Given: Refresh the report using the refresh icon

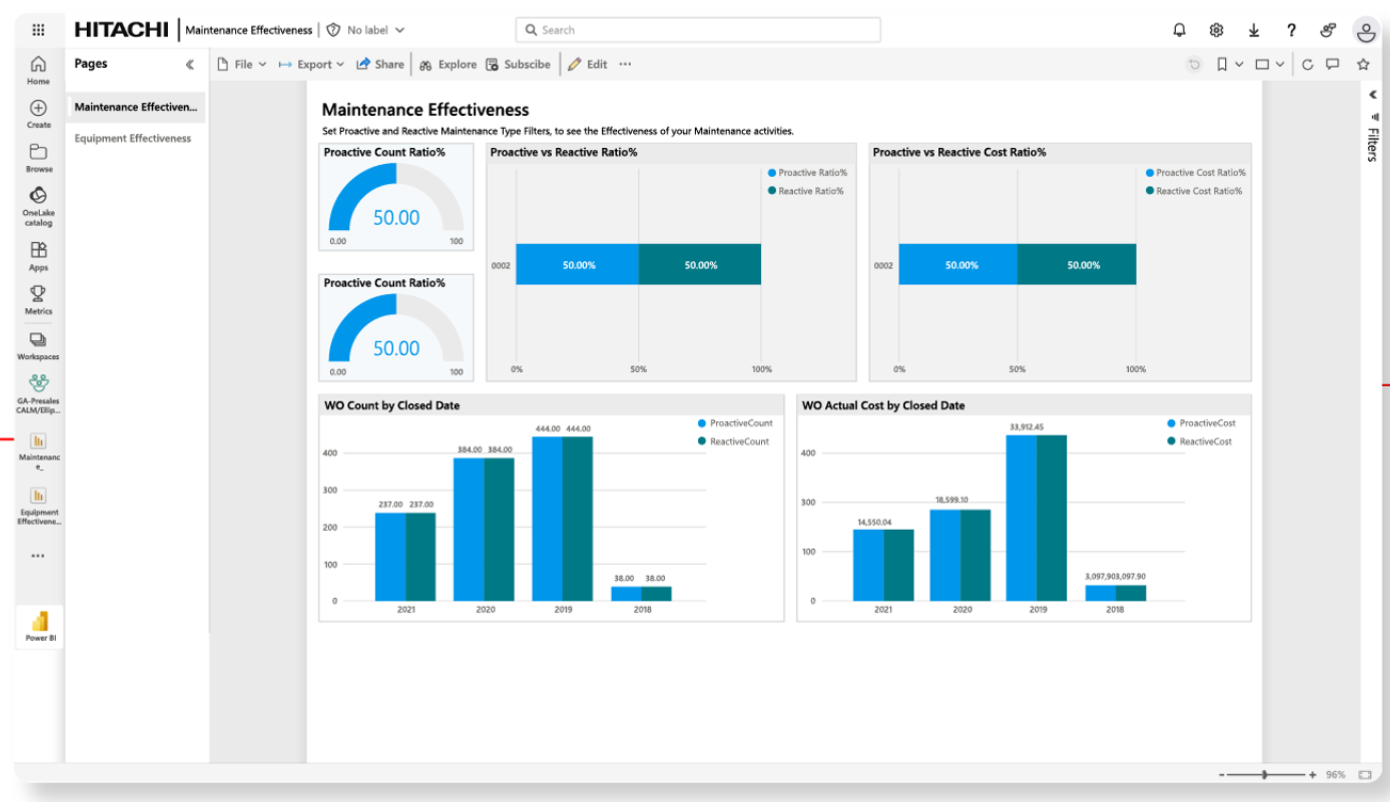Looking at the screenshot, I should [1307, 64].
